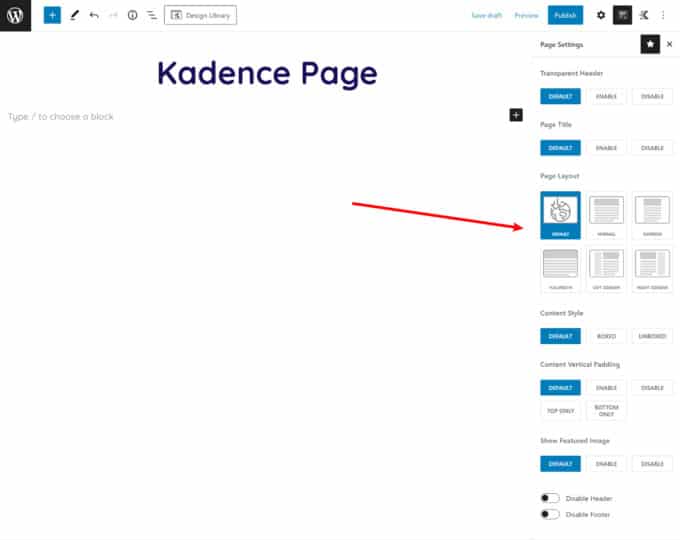Set Show Featured Image to Default
The image size is (680, 540).
click(x=560, y=464)
